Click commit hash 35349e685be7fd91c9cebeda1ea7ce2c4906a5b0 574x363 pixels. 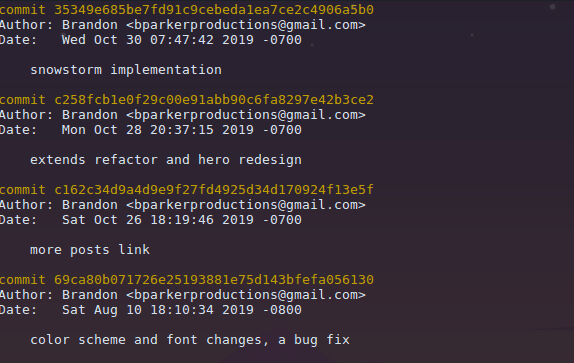(214, 10)
